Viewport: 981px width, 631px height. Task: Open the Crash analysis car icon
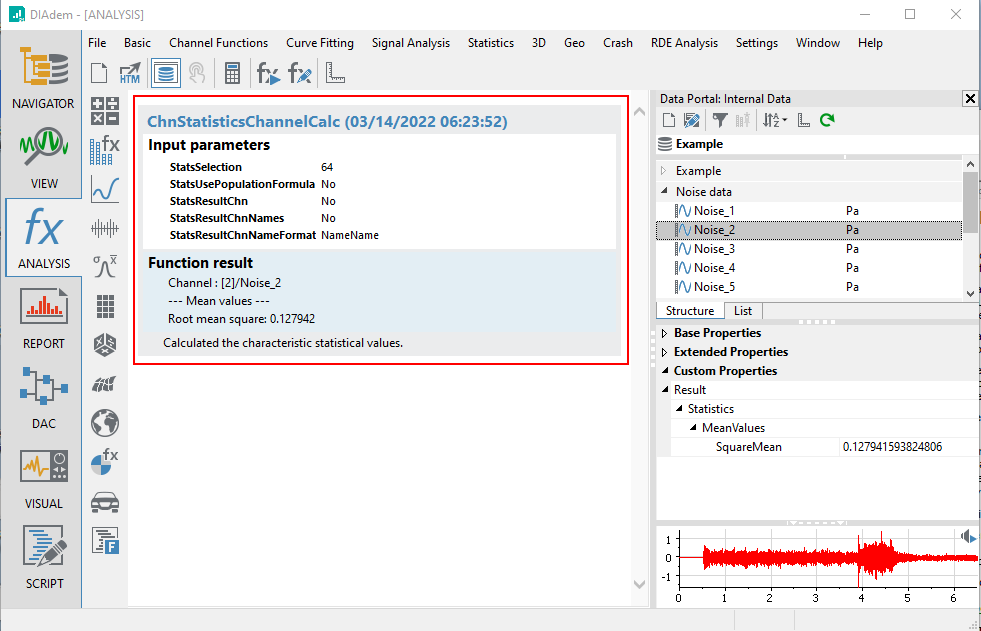pyautogui.click(x=105, y=502)
